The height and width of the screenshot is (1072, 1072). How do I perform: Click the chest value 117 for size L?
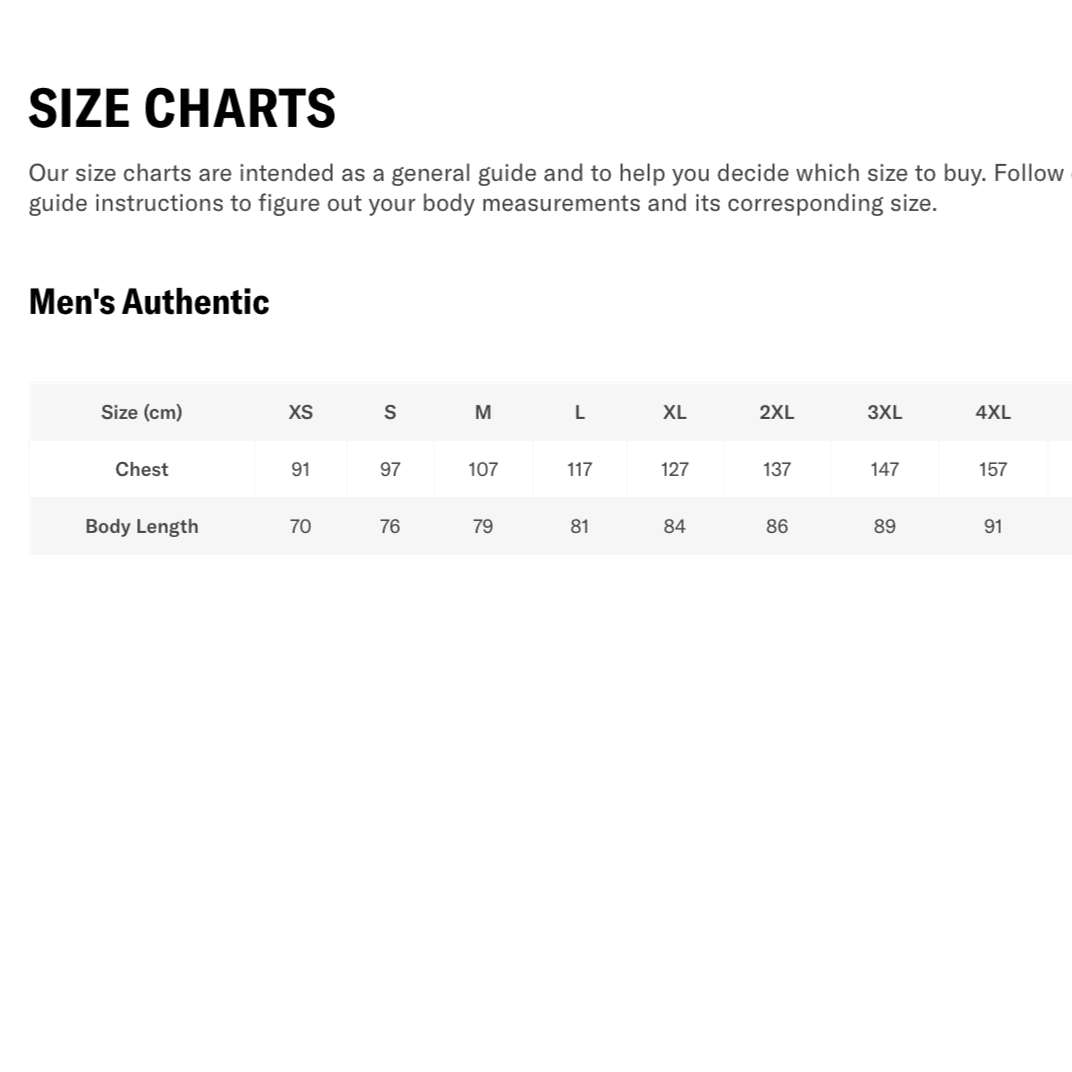tap(580, 469)
